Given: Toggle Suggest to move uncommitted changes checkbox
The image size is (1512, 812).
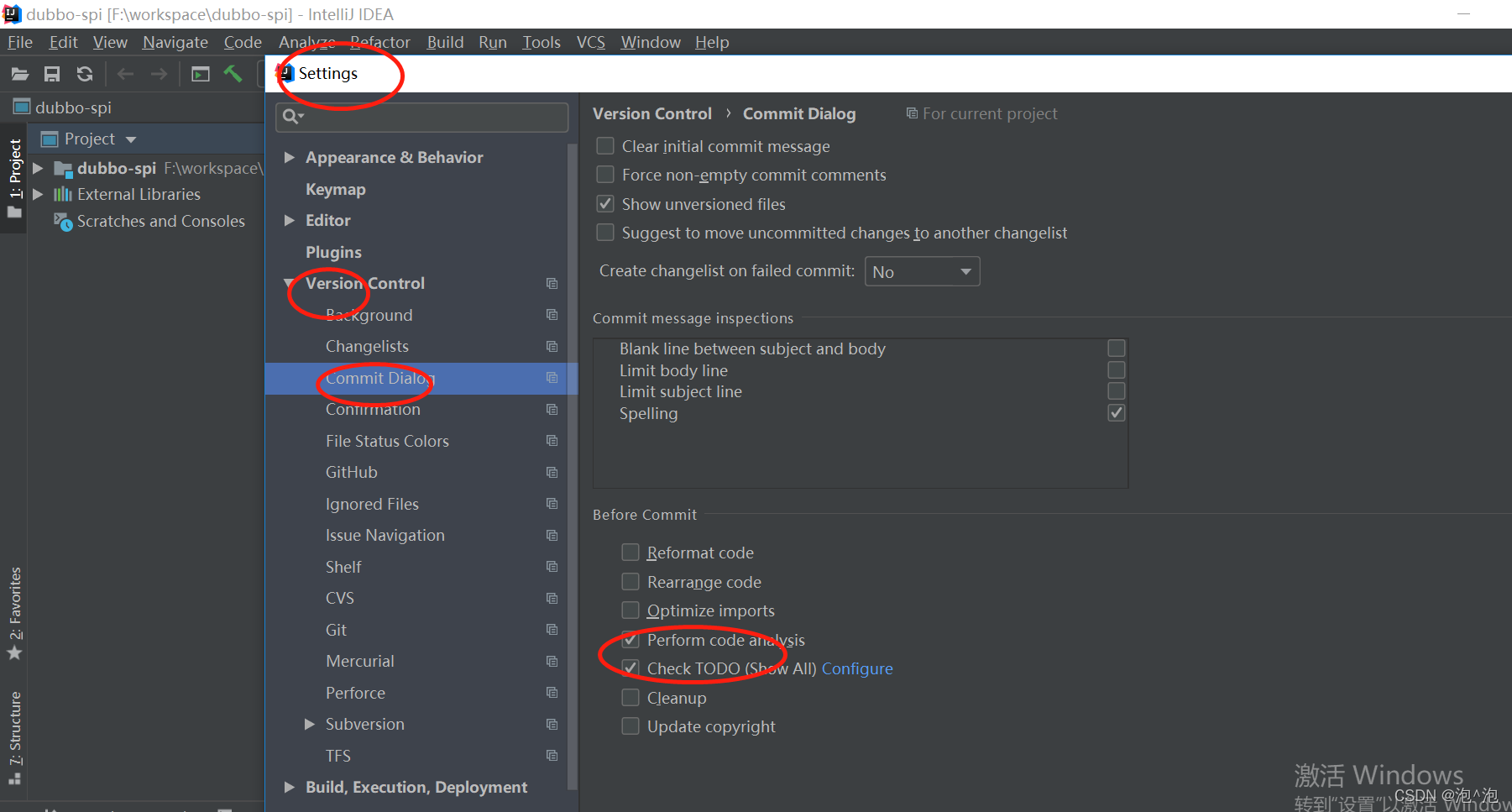Looking at the screenshot, I should pos(604,233).
